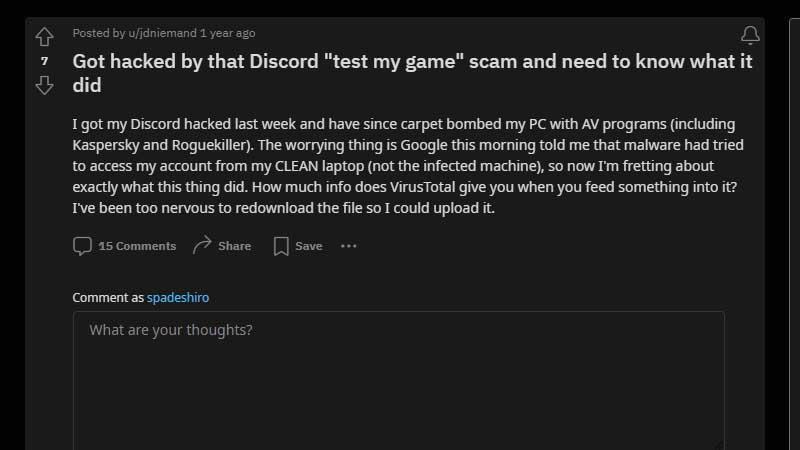Click the post body paragraph text
800x450 pixels.
(408, 166)
